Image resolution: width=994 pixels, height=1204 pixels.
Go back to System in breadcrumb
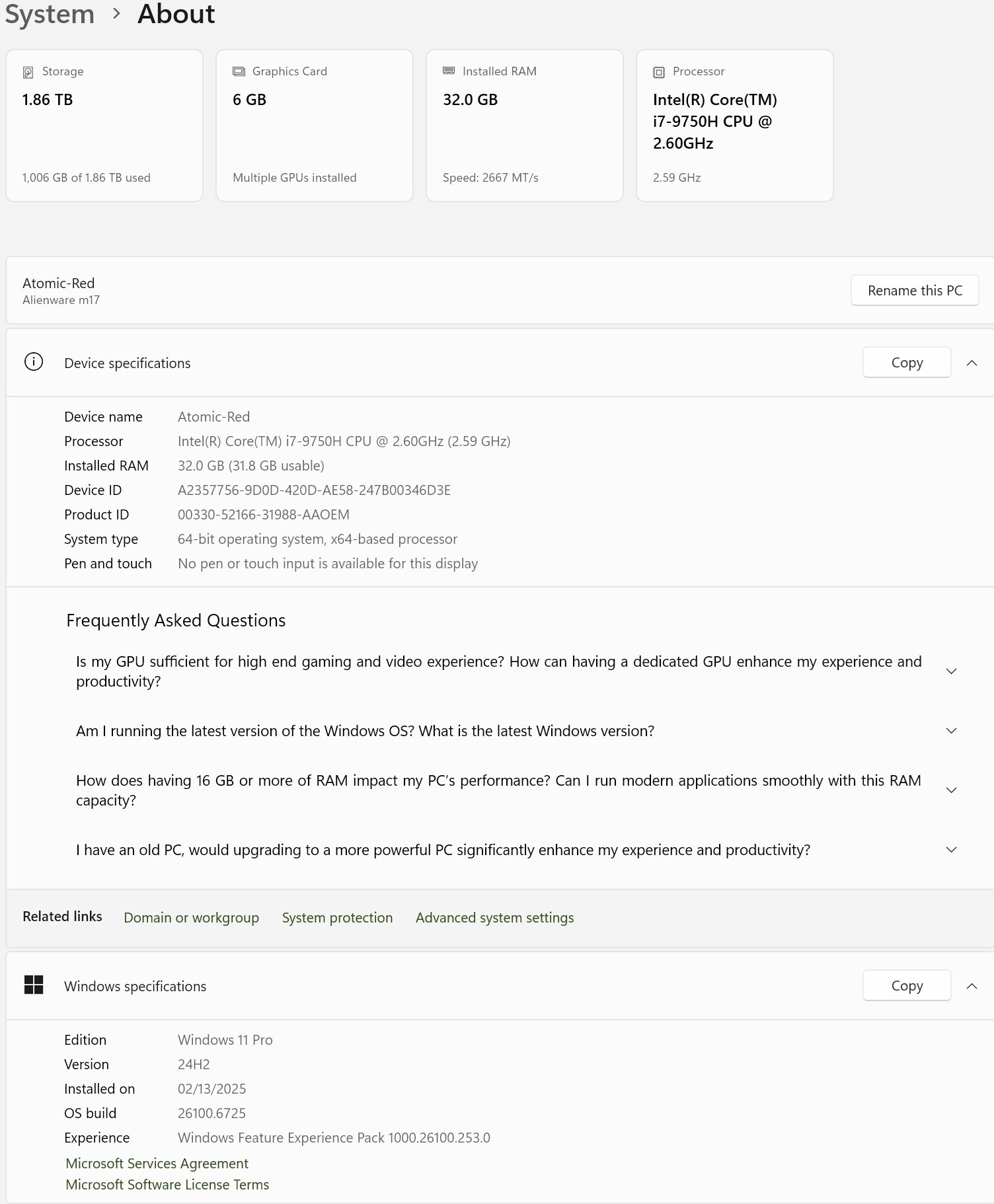pyautogui.click(x=50, y=14)
